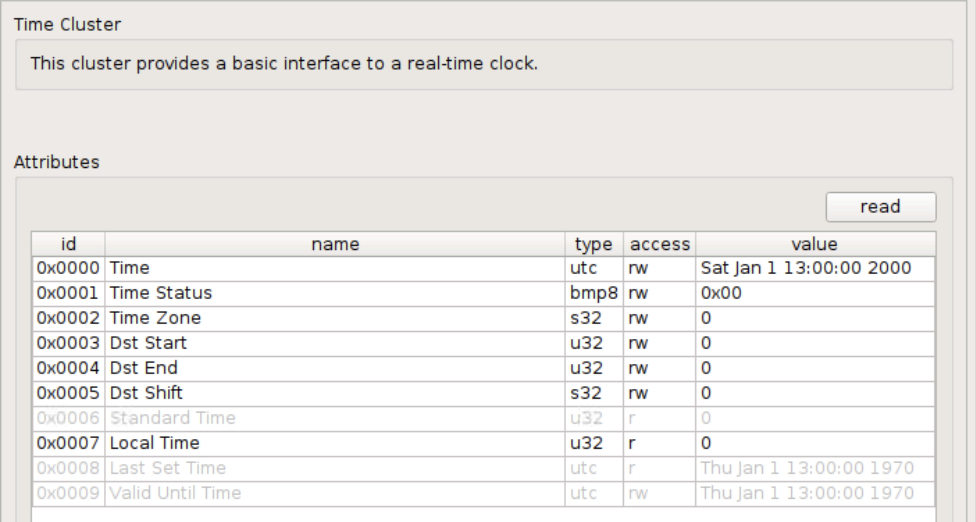Viewport: 976px width, 522px height.
Task: Click the type column header
Action: (x=594, y=244)
